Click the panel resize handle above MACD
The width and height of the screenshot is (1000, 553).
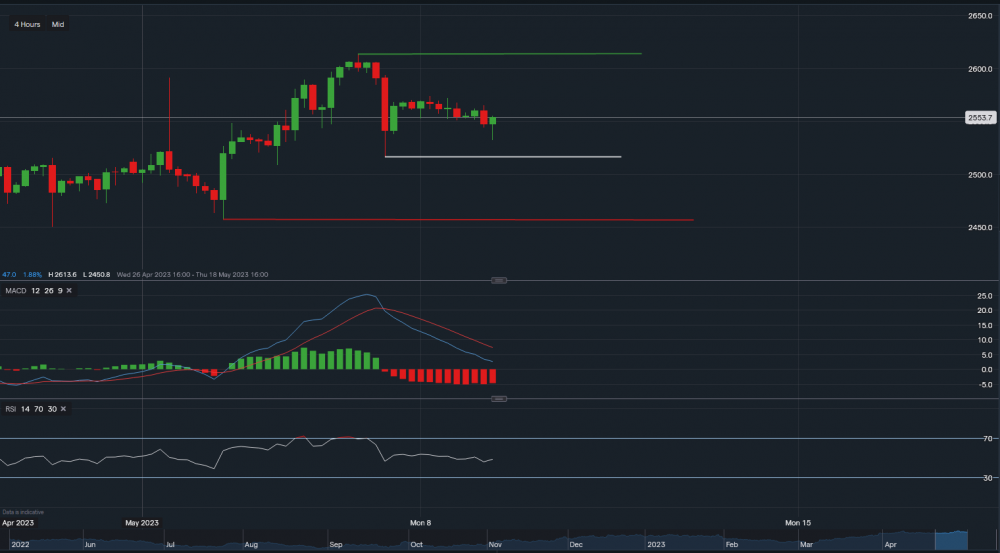(500, 280)
